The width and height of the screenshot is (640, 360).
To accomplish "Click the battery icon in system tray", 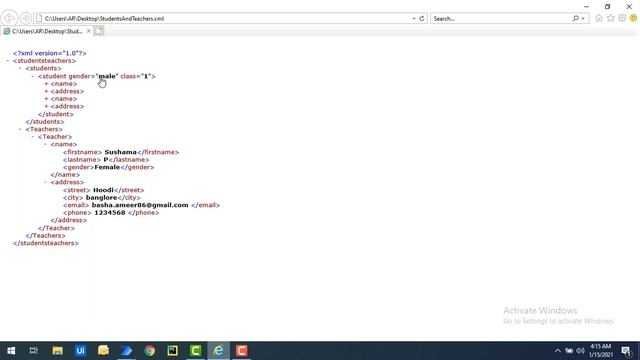I will click(569, 351).
